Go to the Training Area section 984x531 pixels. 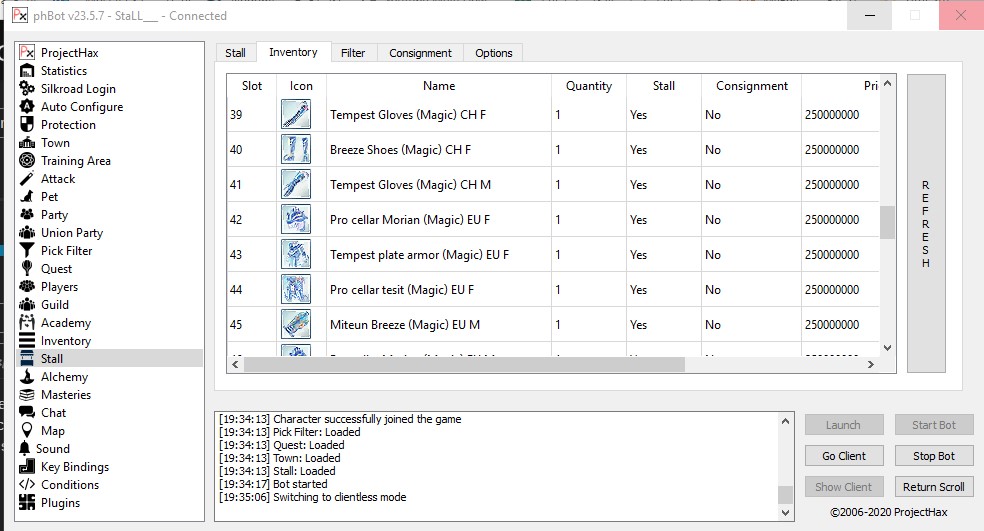pyautogui.click(x=75, y=161)
